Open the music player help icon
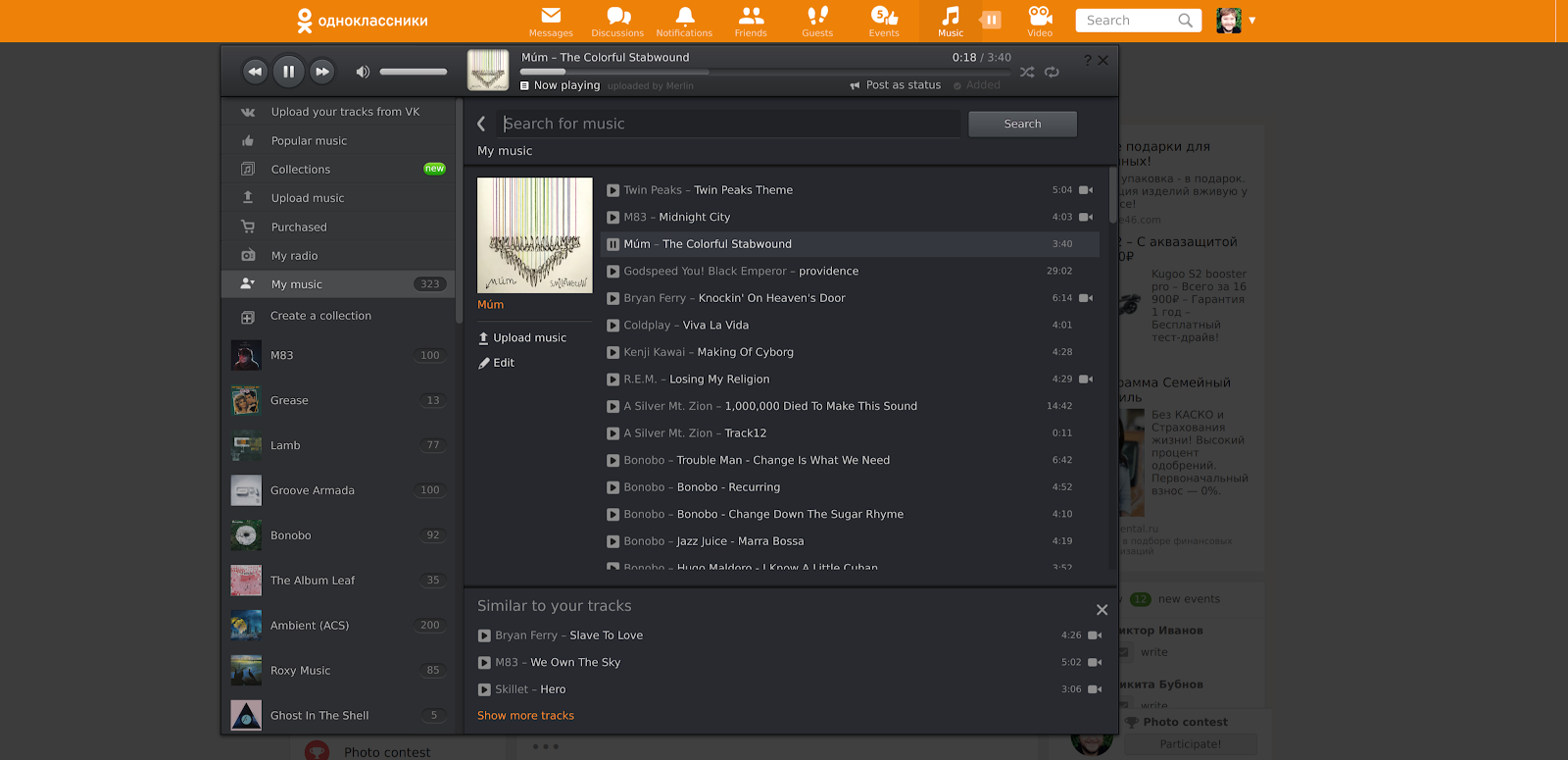 click(x=1087, y=61)
